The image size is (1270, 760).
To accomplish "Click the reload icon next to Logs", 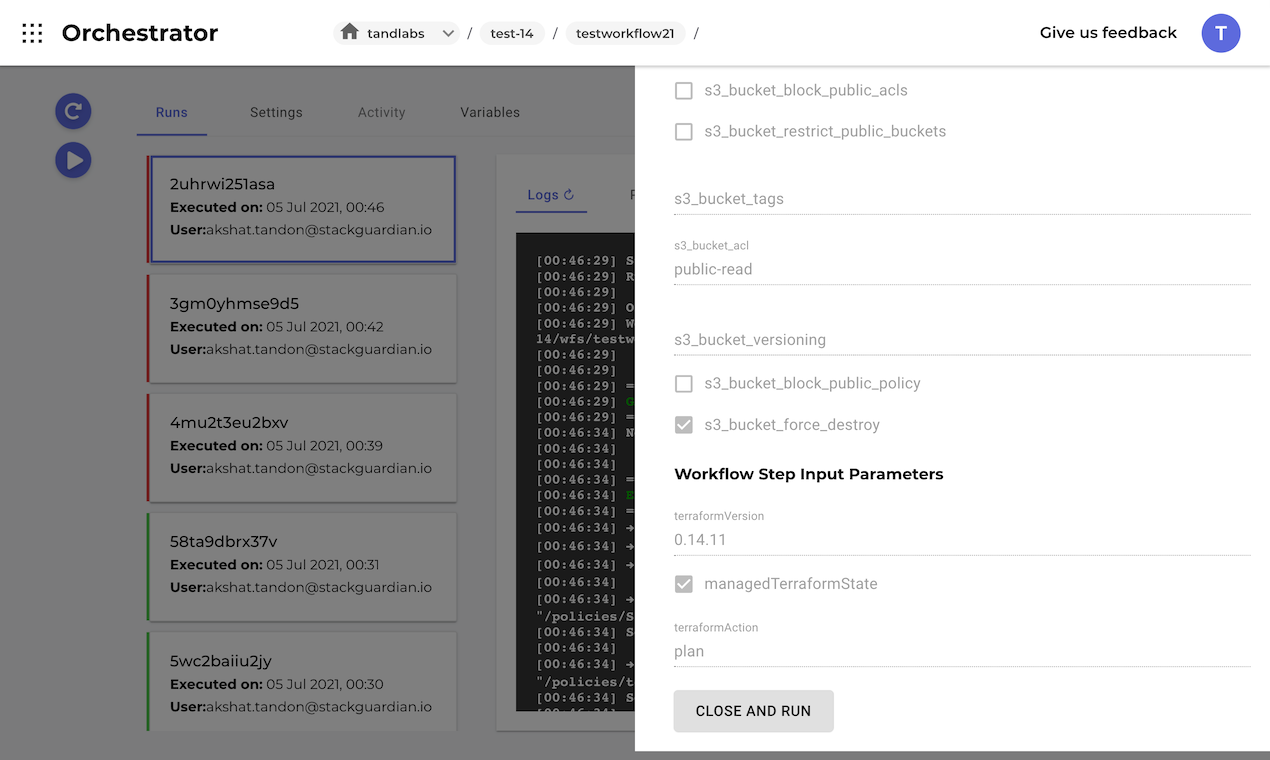I will [569, 195].
